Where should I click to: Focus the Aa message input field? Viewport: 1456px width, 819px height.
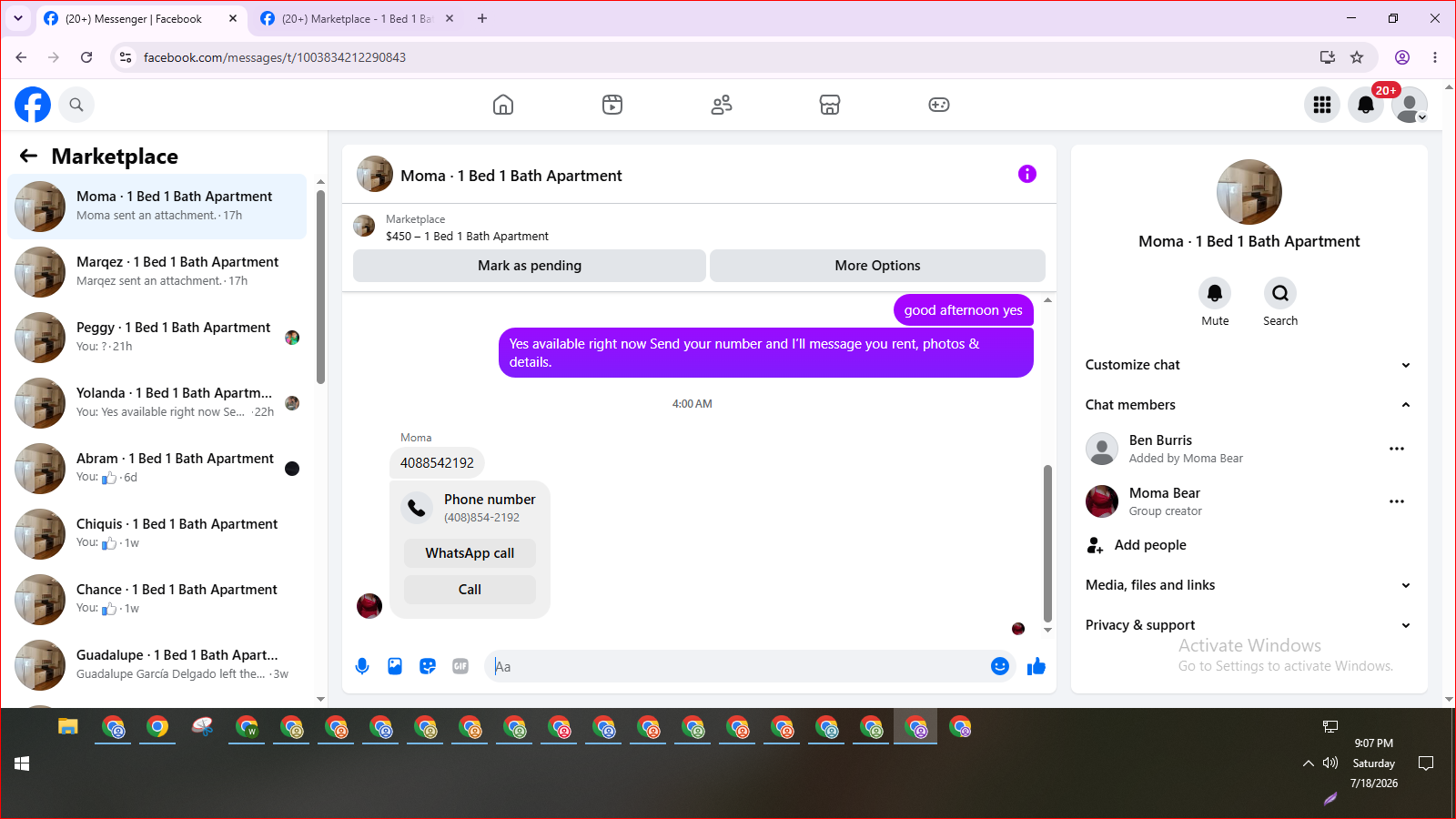[x=737, y=666]
